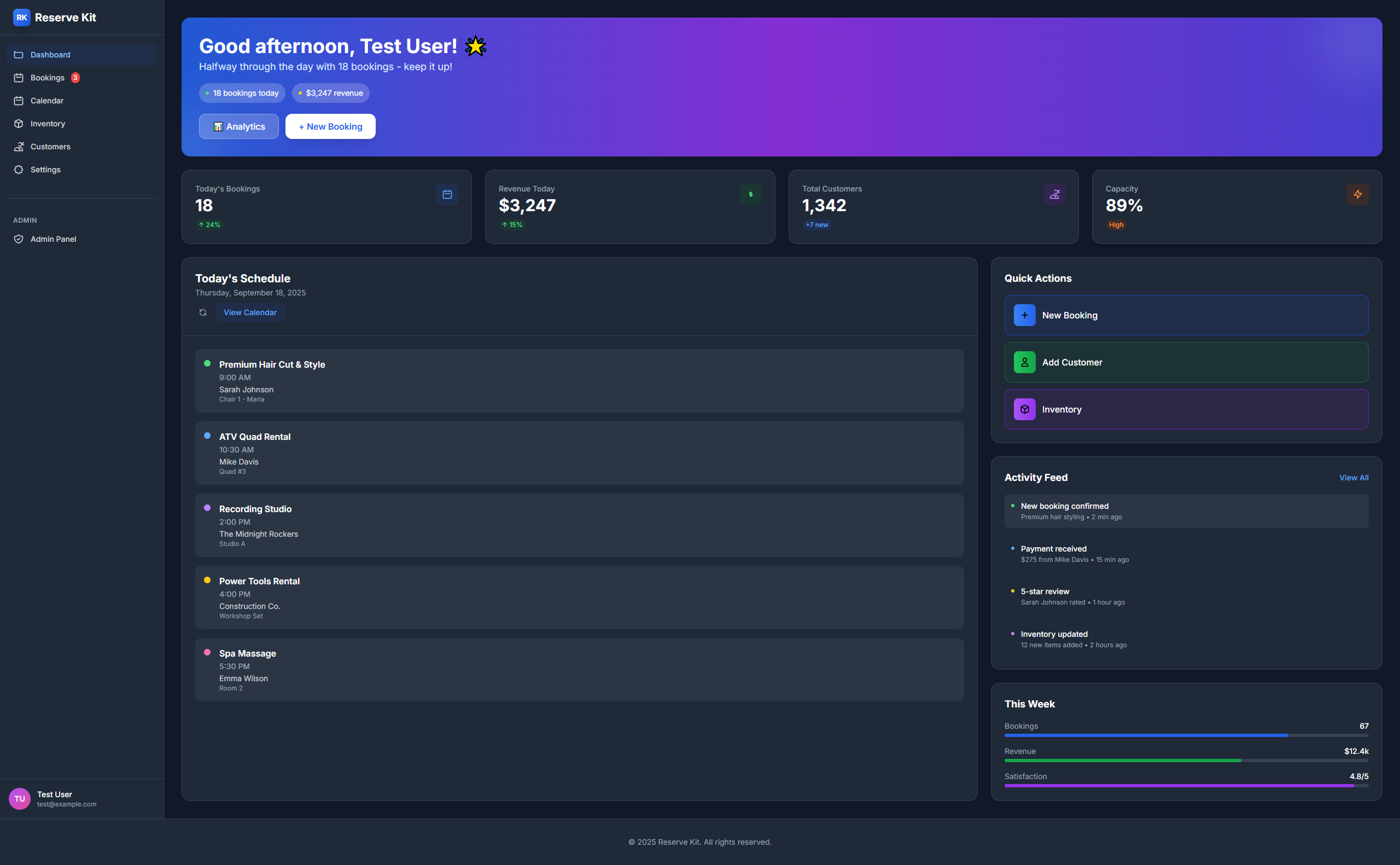Click the TU user avatar

click(20, 799)
